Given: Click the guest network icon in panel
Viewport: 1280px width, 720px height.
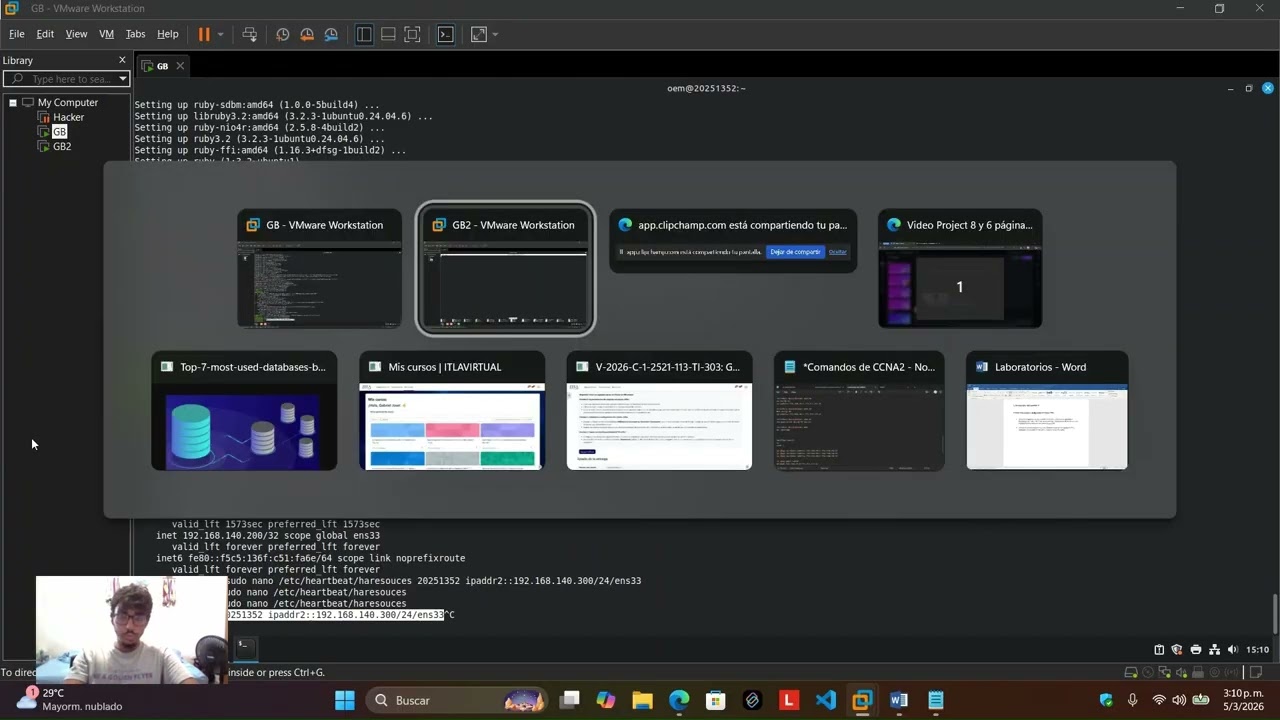Looking at the screenshot, I should click(1214, 650).
